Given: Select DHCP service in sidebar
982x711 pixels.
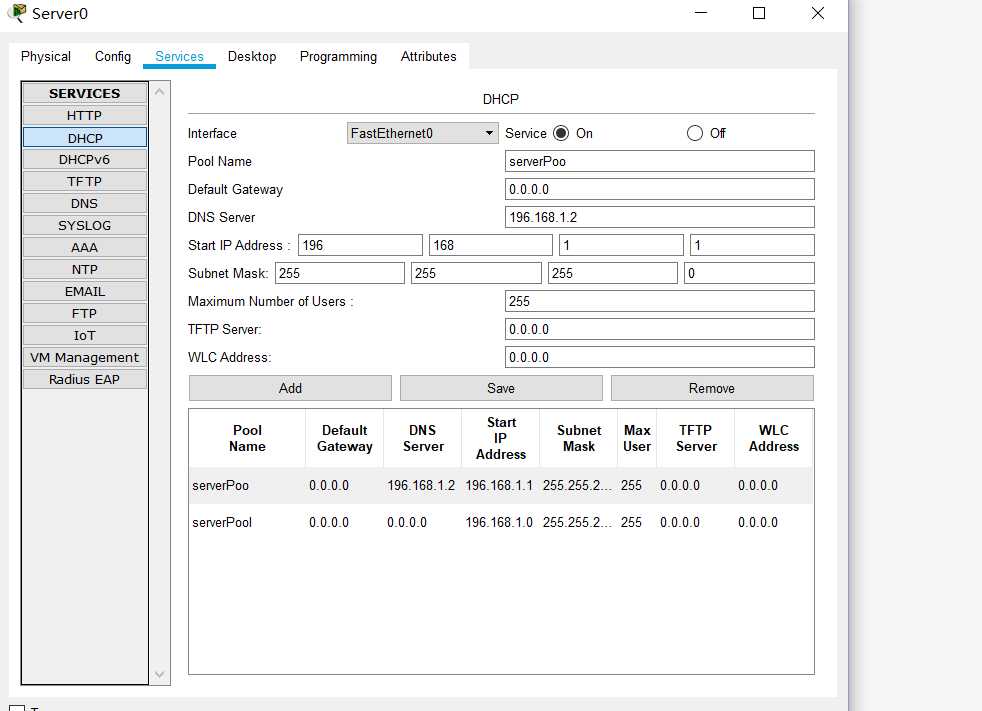Looking at the screenshot, I should pyautogui.click(x=85, y=138).
